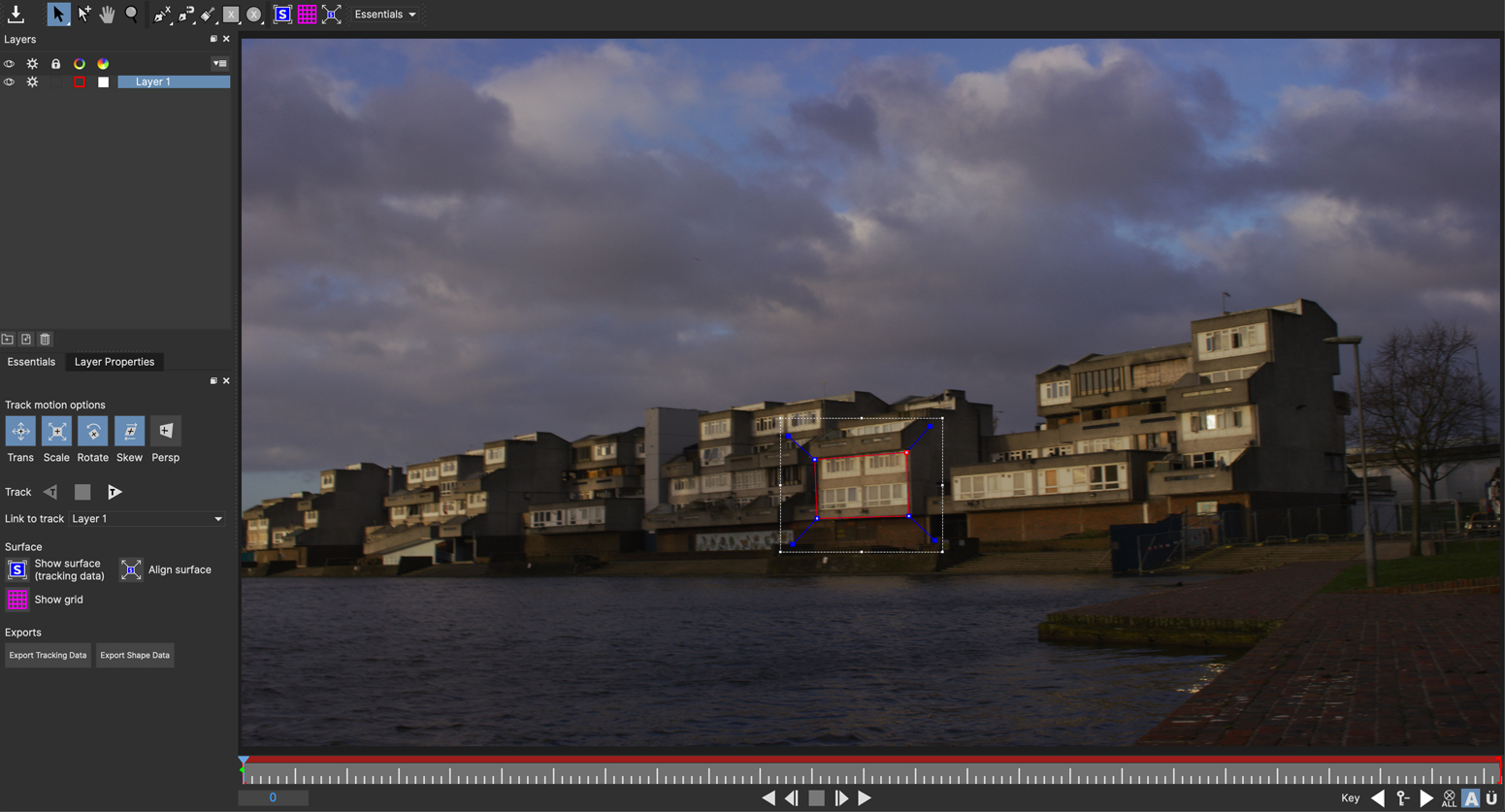Stop tracking button in Track row
The height and width of the screenshot is (812, 1505).
click(x=82, y=492)
